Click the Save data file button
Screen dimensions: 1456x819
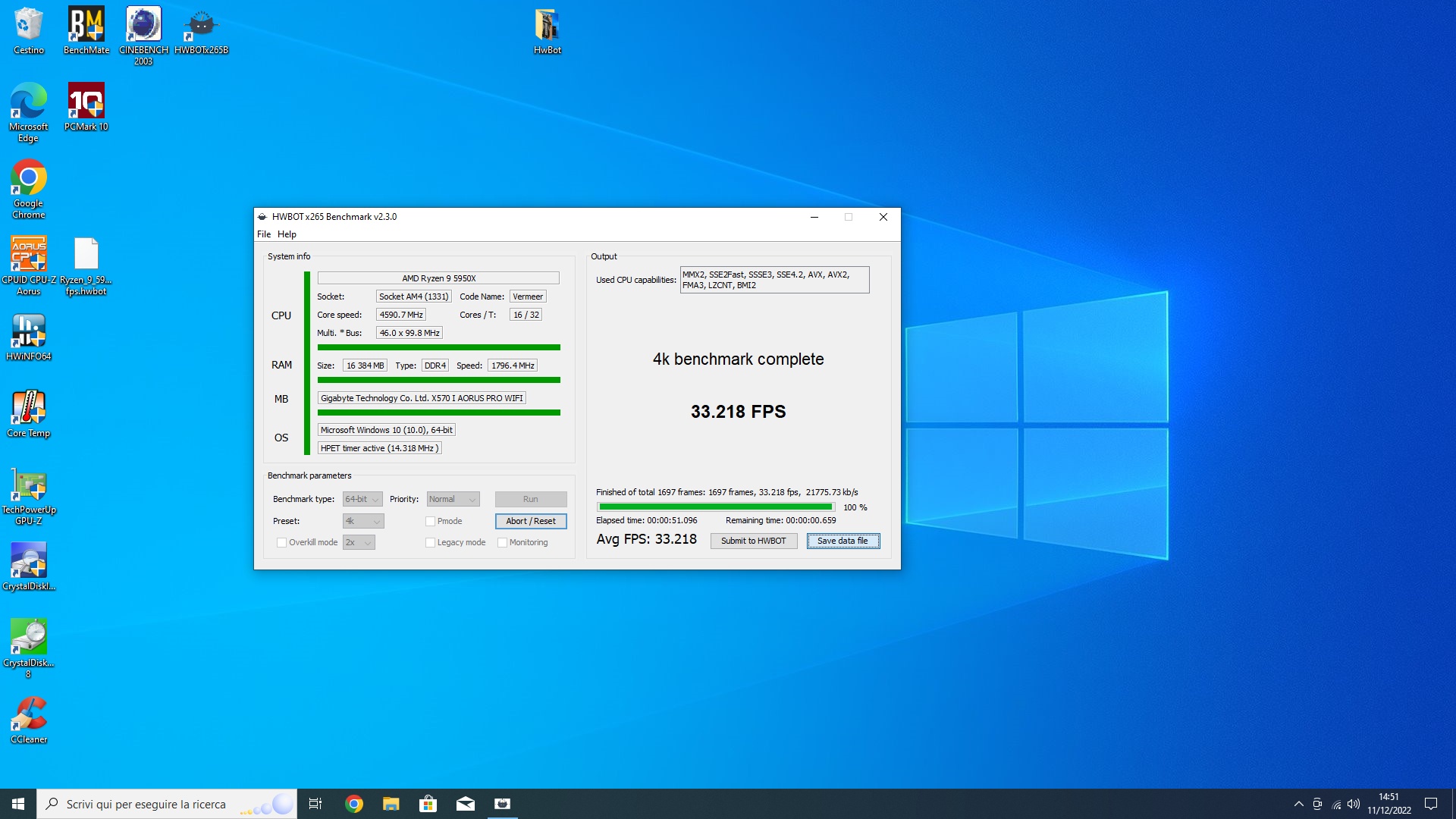[843, 541]
